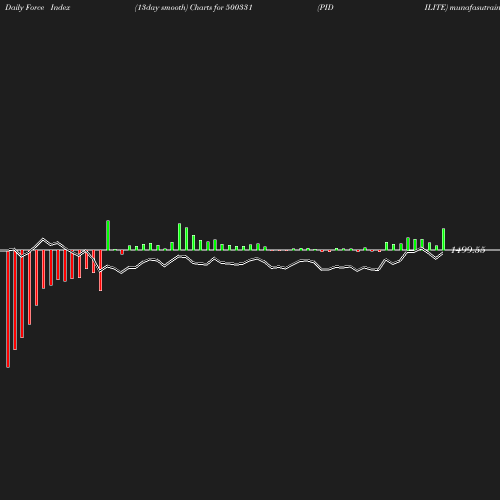Image resolution: width=500 pixels, height=500 pixels.
Task: Click the 1499.55 value label
Action: pyautogui.click(x=468, y=250)
